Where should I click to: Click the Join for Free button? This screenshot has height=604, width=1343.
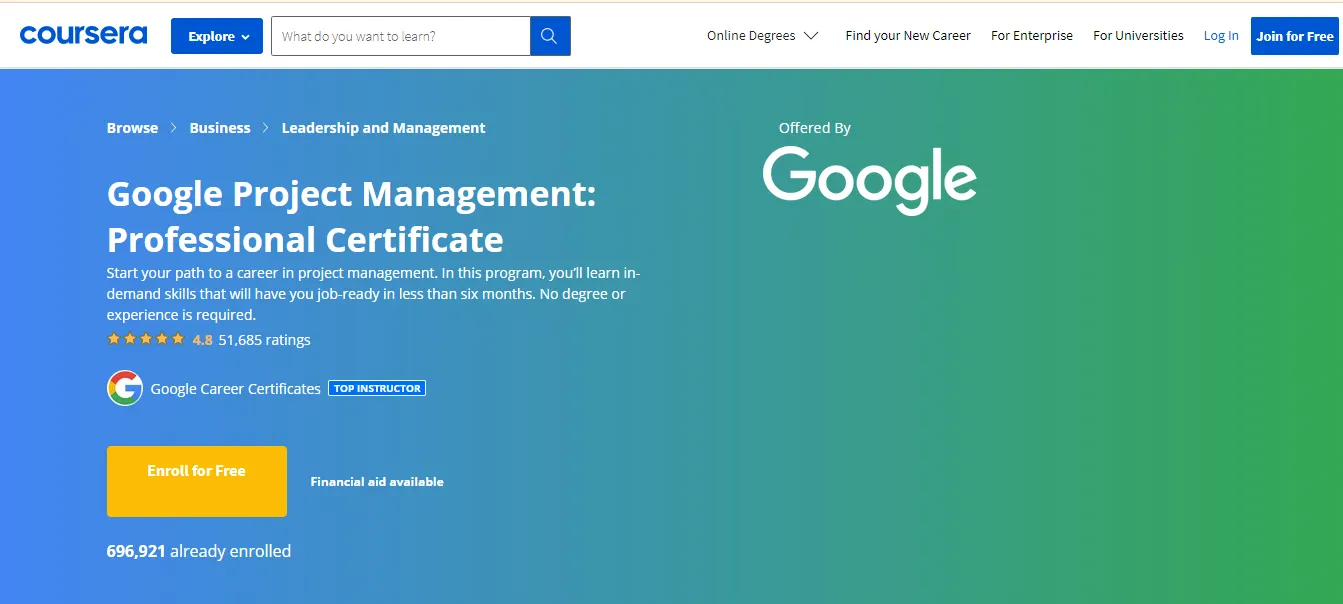pos(1295,35)
